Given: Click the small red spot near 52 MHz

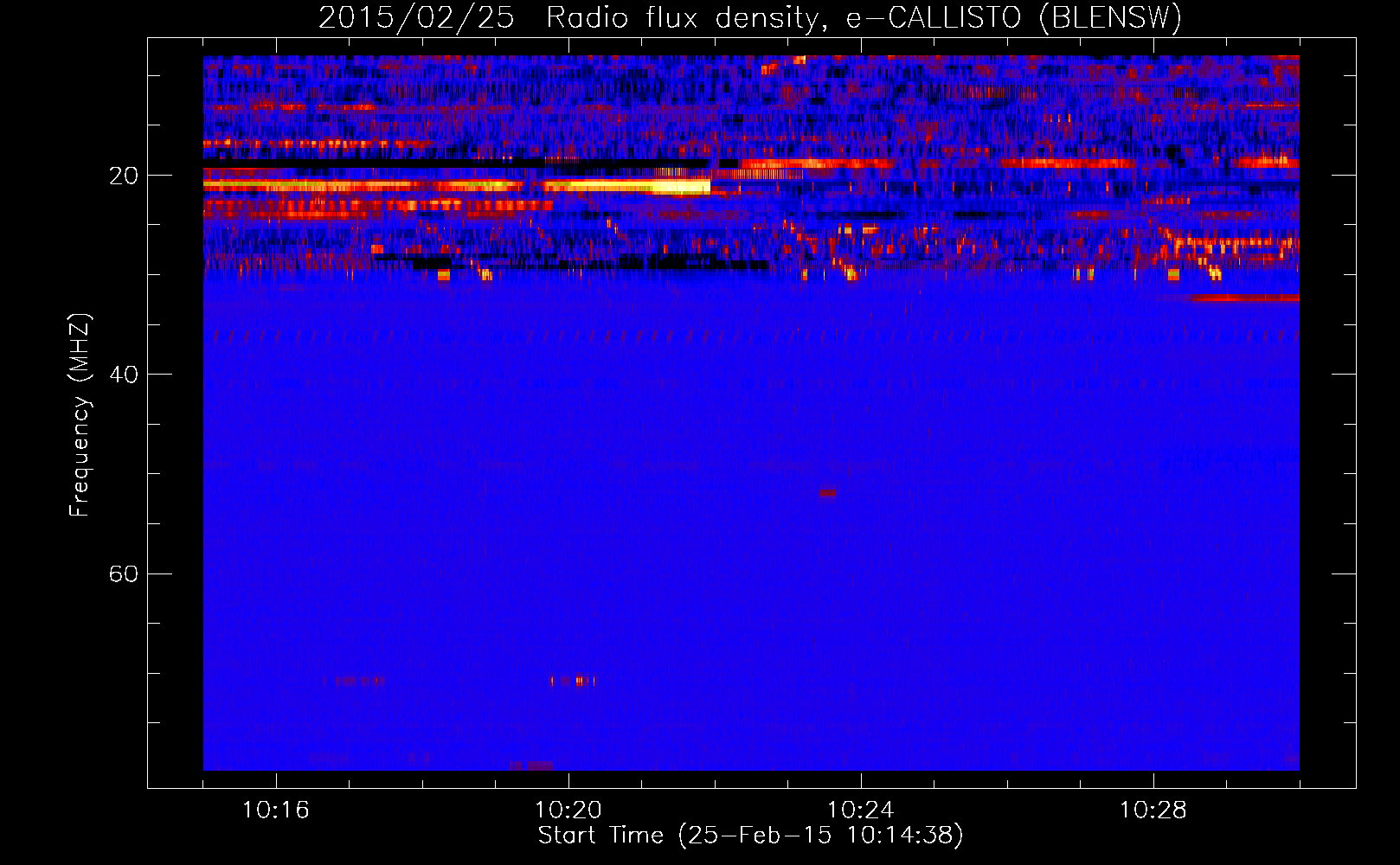Looking at the screenshot, I should pyautogui.click(x=828, y=492).
